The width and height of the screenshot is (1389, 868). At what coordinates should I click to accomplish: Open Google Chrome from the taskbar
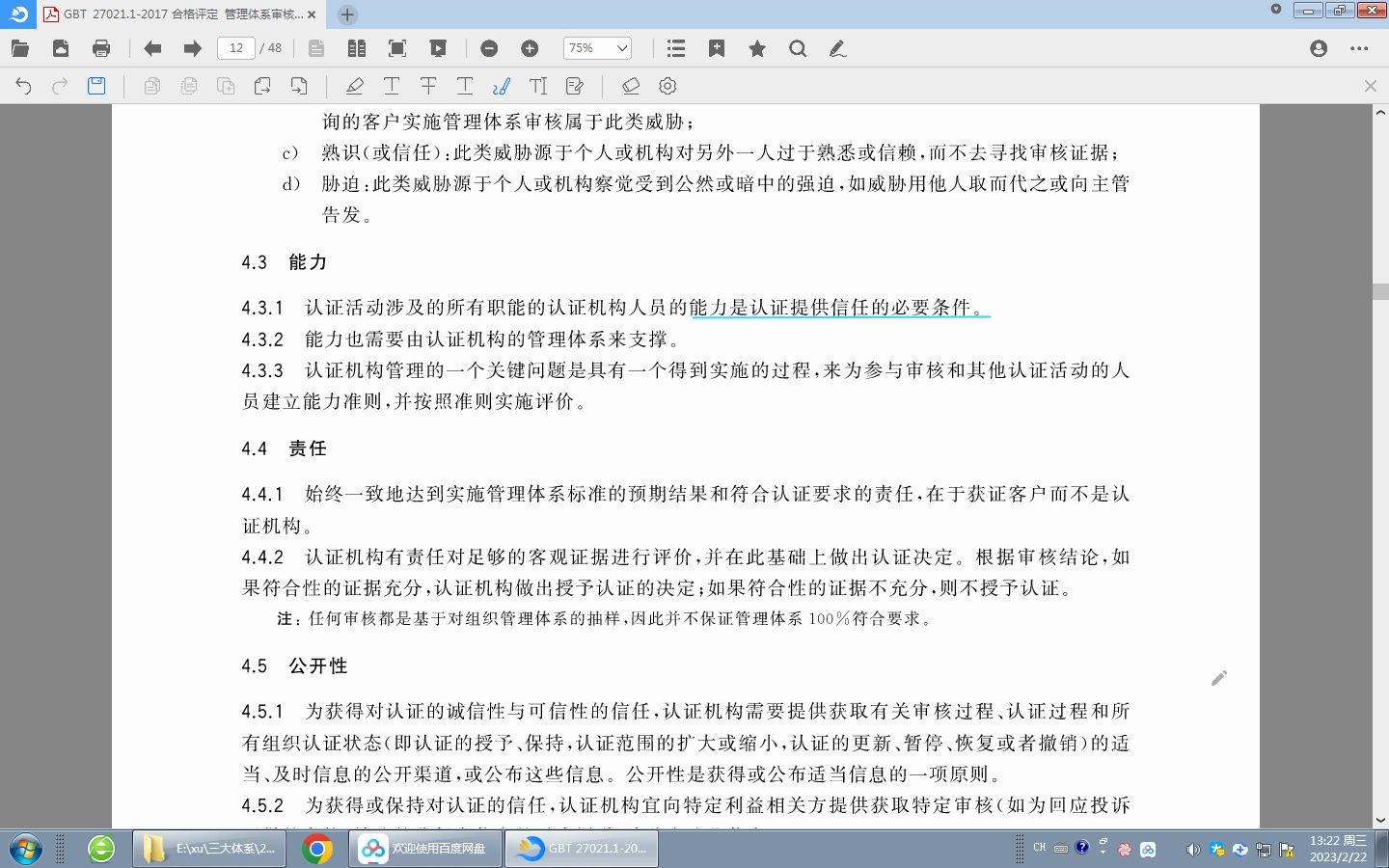click(x=316, y=849)
